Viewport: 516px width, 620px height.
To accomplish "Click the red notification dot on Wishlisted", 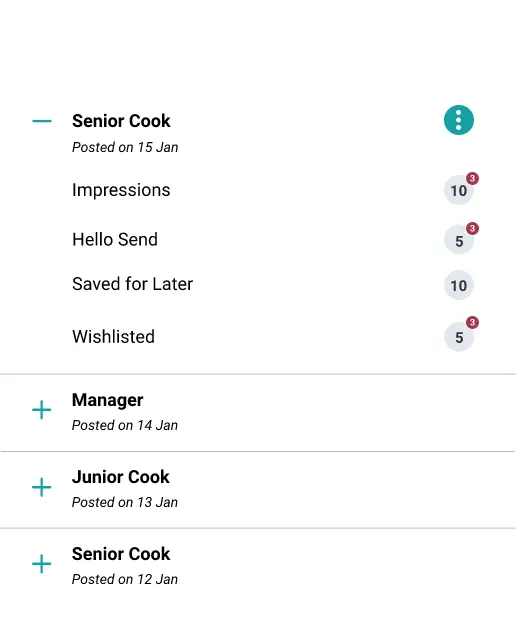I will pyautogui.click(x=472, y=322).
